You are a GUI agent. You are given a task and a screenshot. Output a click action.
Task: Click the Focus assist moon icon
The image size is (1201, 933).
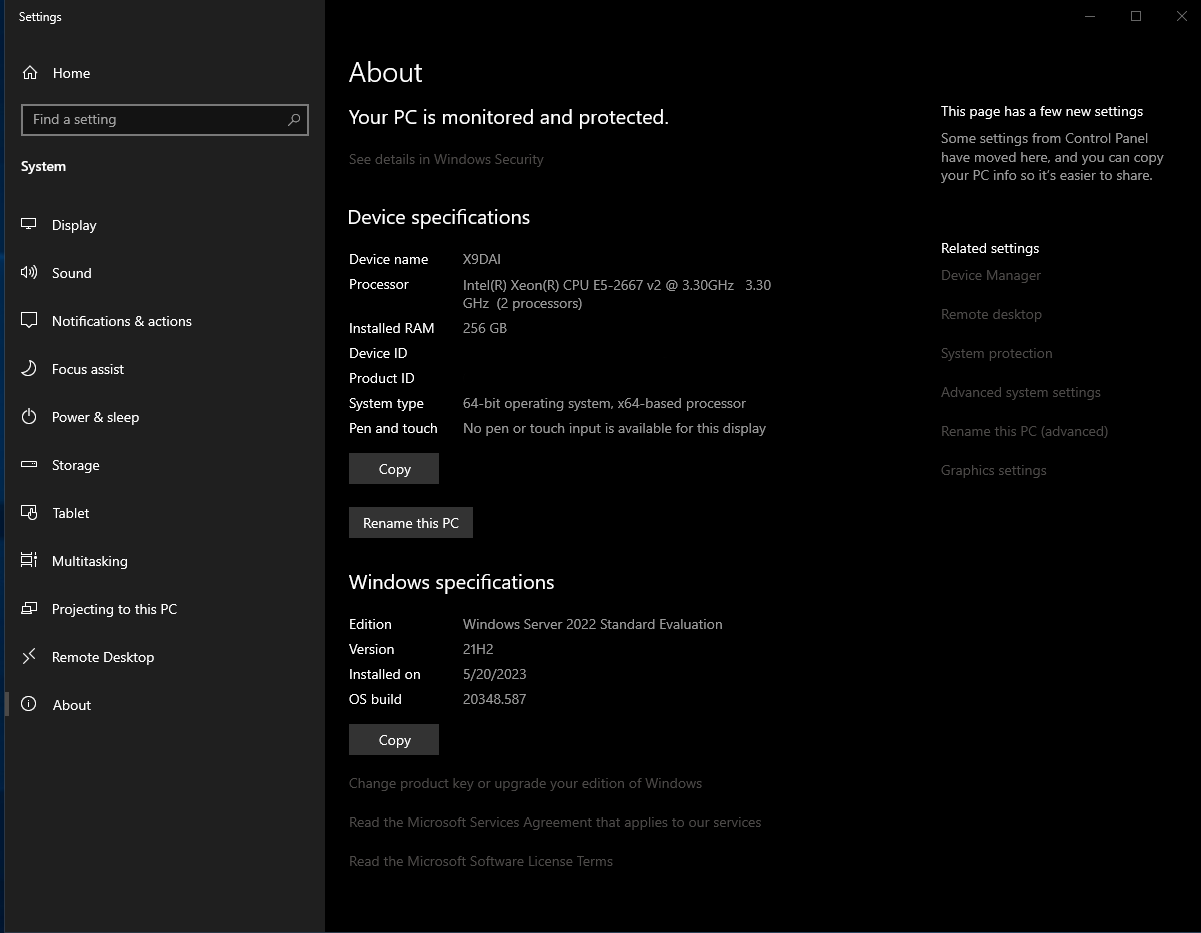[29, 369]
